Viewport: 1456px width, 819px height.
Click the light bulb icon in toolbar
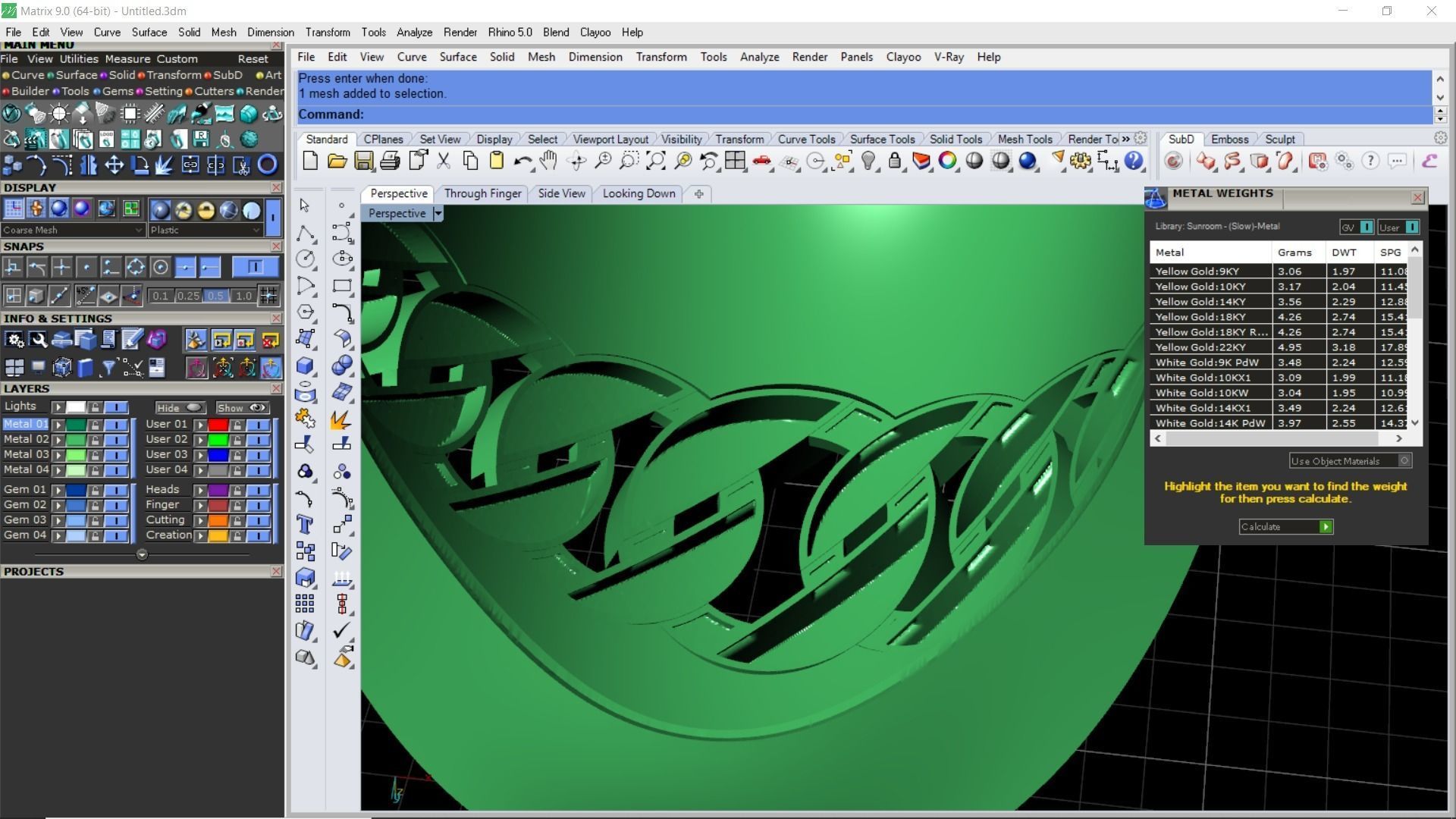point(869,161)
